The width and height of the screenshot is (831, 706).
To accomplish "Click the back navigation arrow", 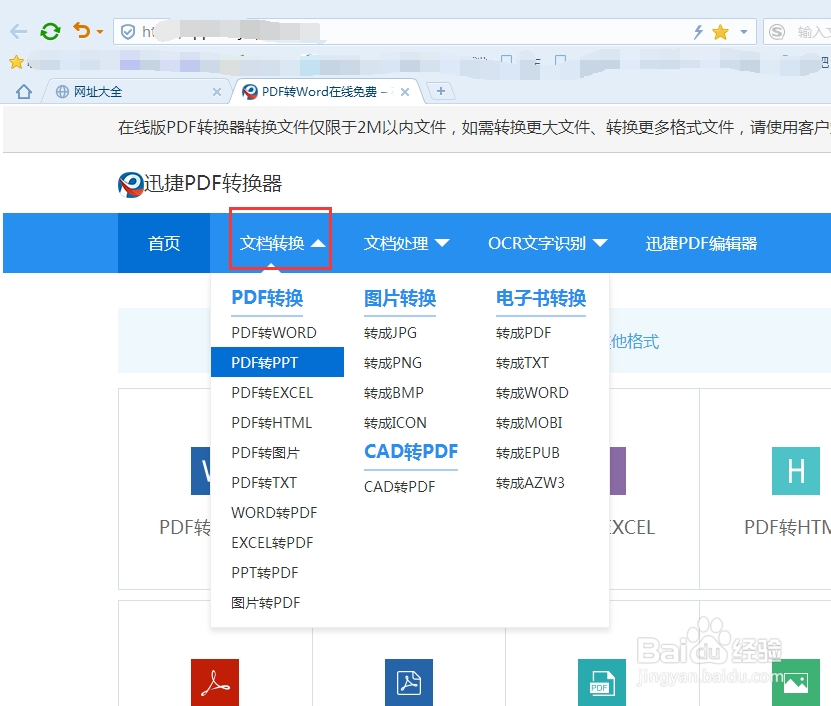I will [18, 31].
